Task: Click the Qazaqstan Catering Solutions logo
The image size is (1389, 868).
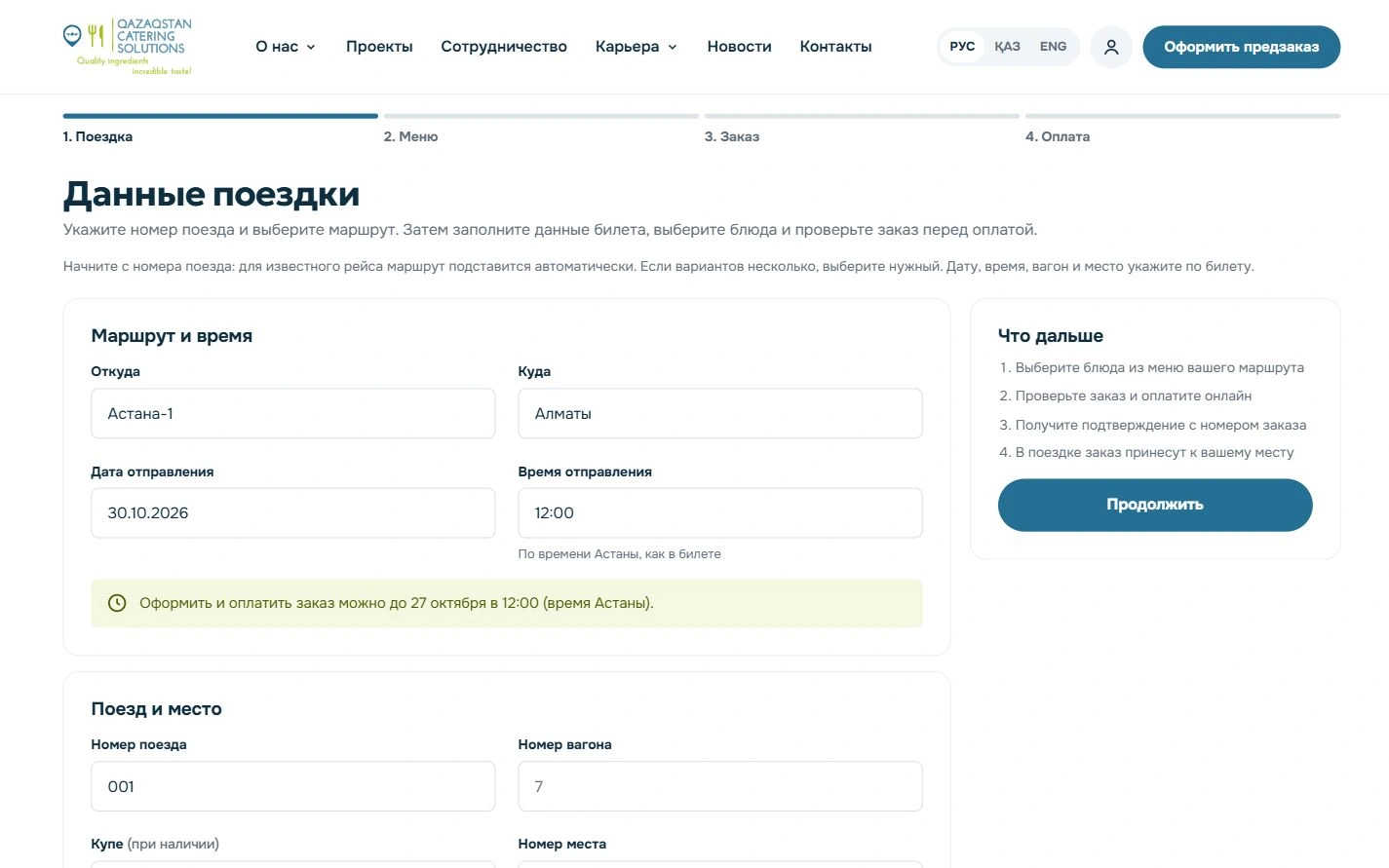Action: pos(127,47)
